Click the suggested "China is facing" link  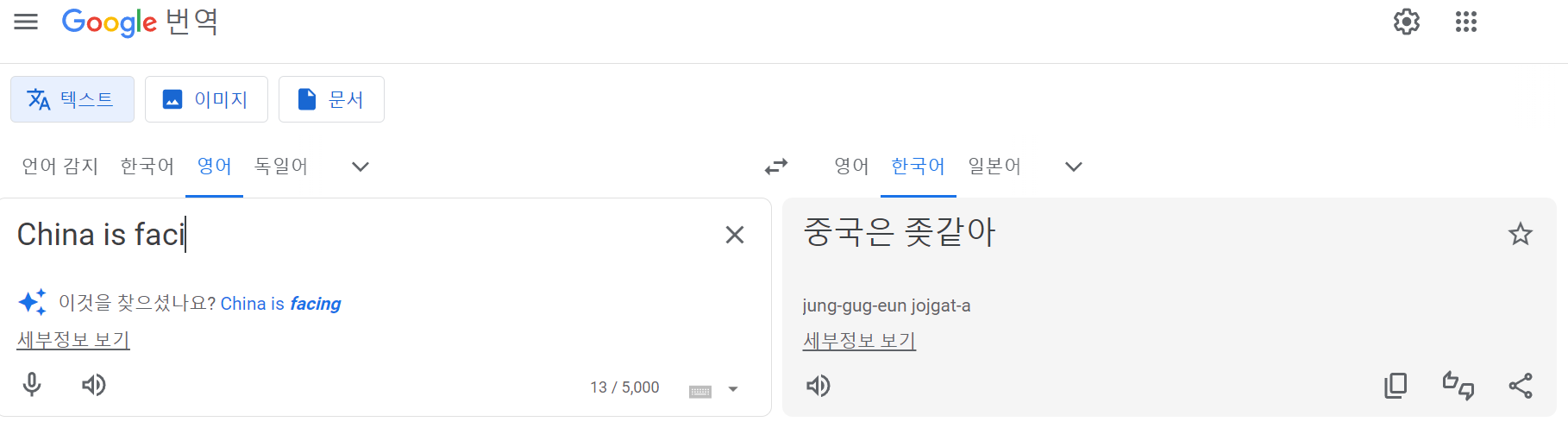280,304
